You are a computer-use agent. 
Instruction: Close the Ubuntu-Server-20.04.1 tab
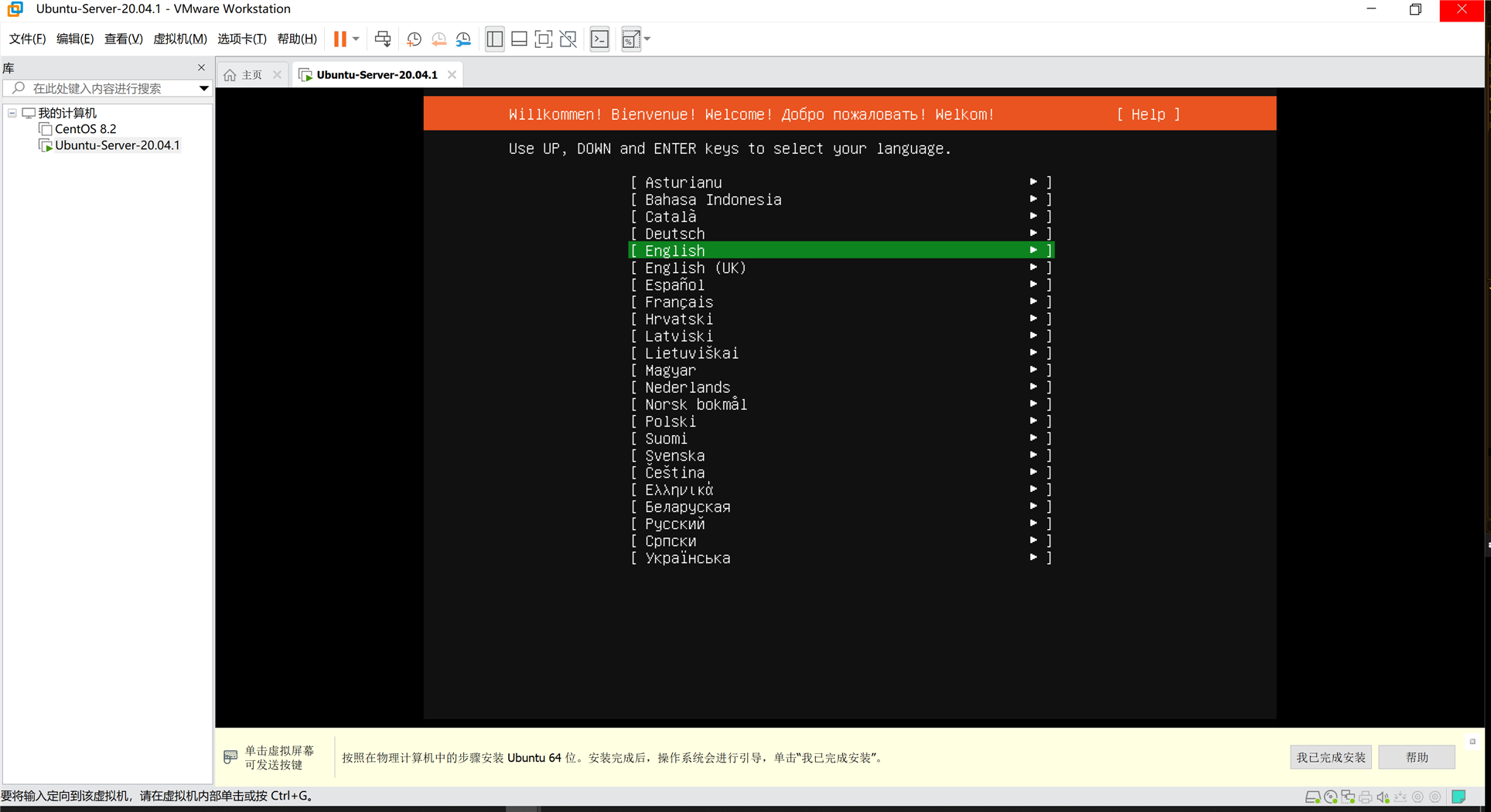click(x=452, y=75)
